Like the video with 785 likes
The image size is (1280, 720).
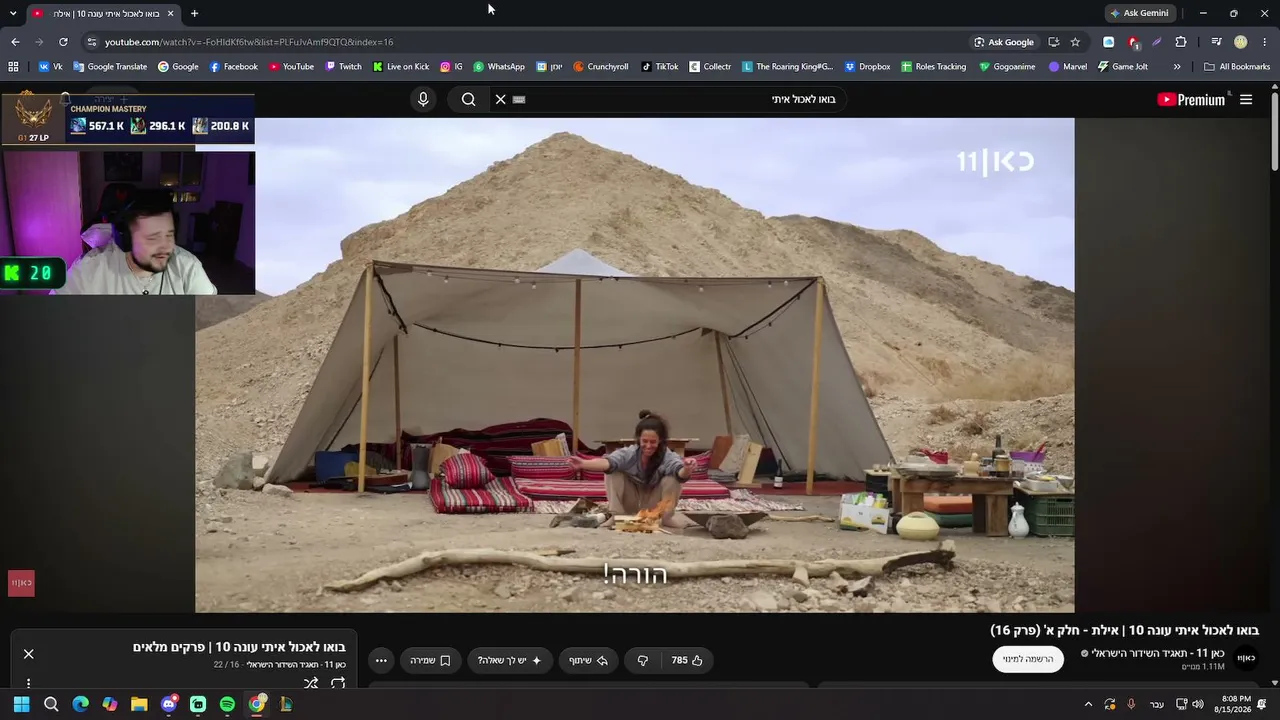686,660
